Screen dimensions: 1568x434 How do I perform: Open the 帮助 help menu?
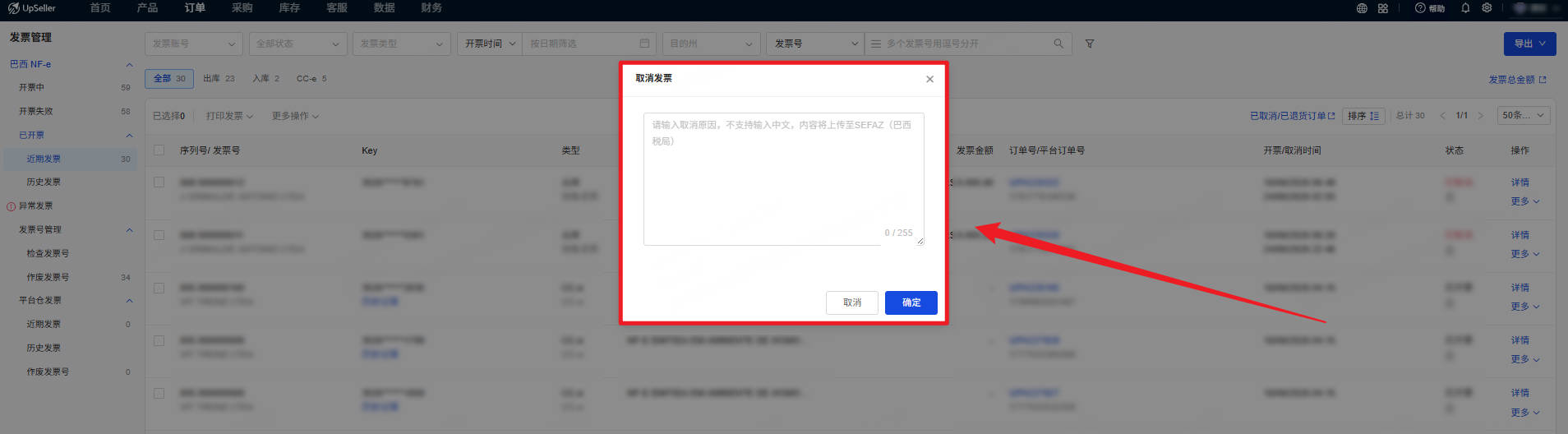click(1430, 8)
